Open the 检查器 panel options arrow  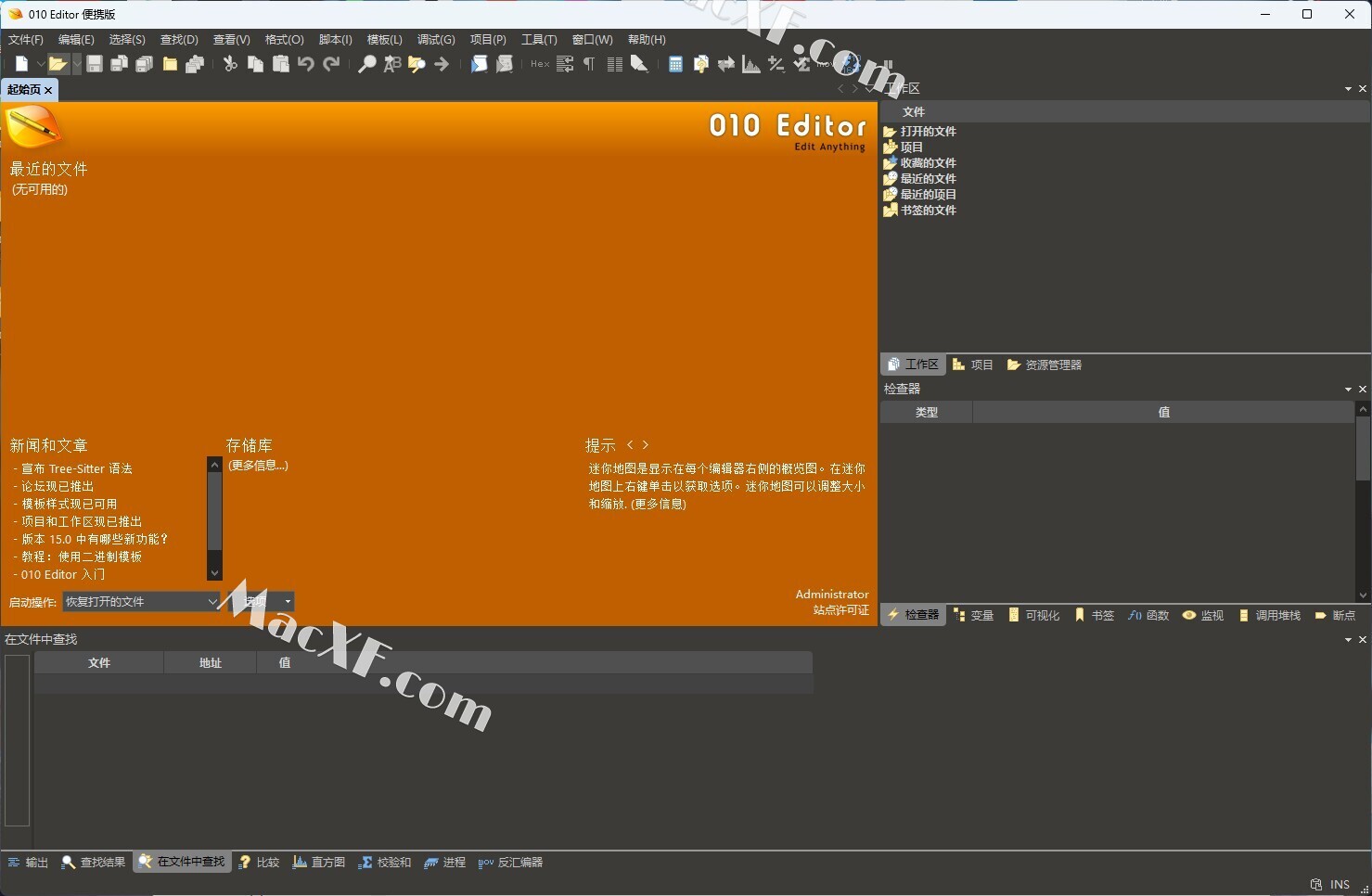(1348, 390)
